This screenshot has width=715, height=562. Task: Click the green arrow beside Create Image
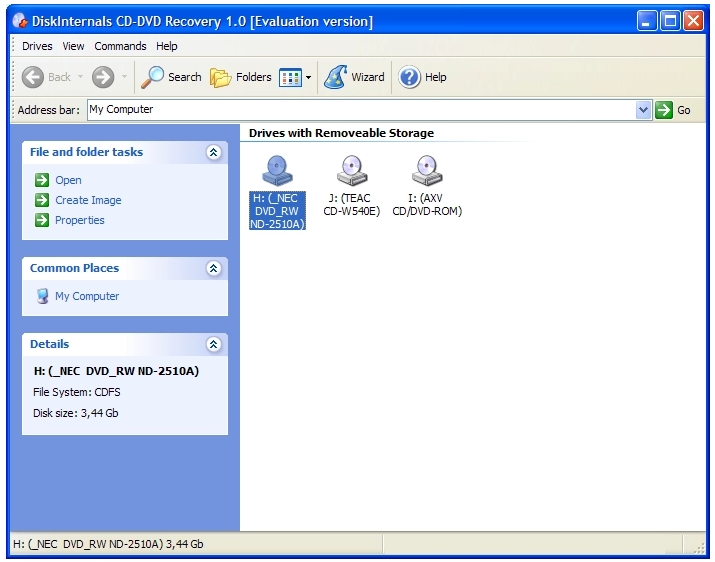pyautogui.click(x=42, y=200)
